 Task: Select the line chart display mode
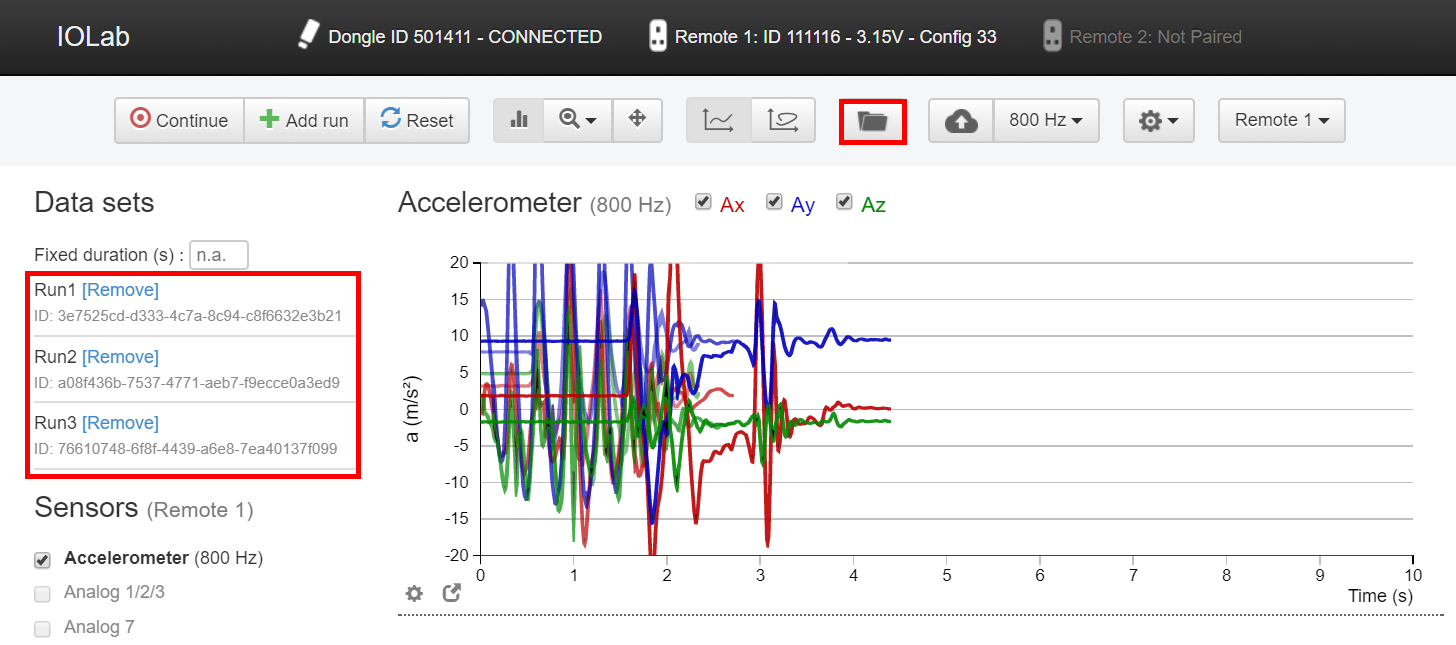click(718, 120)
